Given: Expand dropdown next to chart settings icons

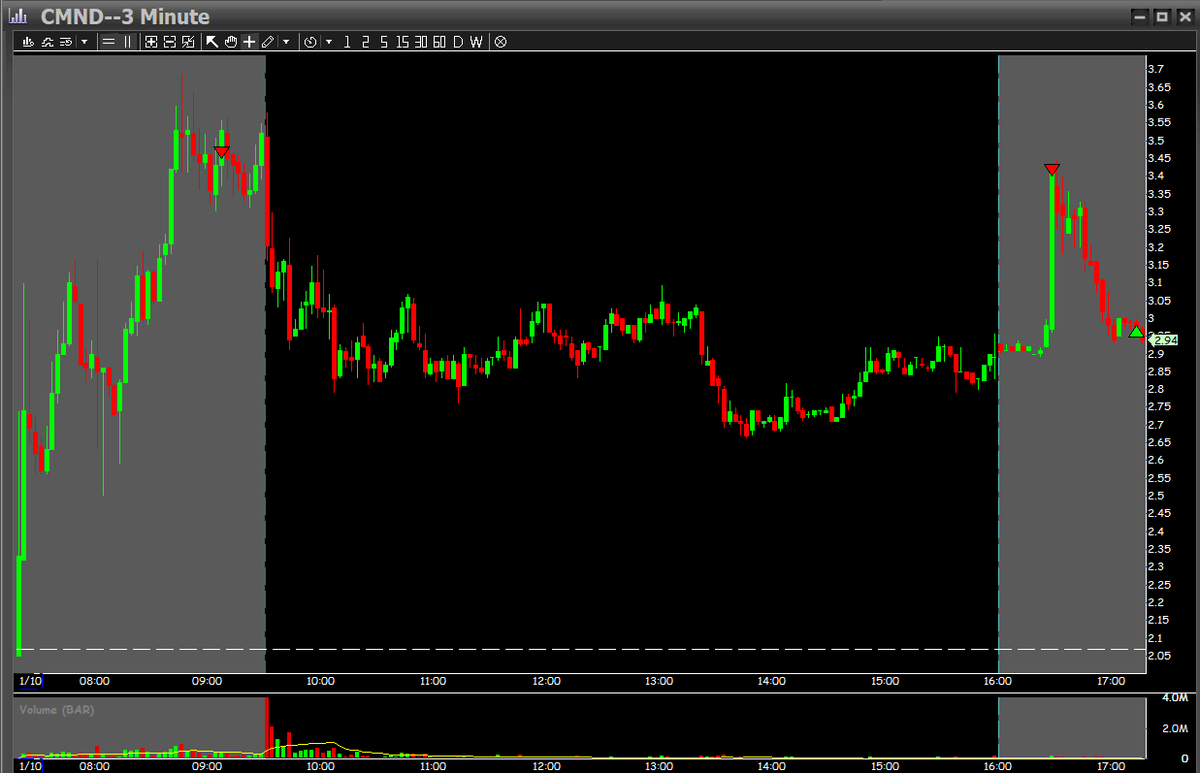Looking at the screenshot, I should point(84,42).
